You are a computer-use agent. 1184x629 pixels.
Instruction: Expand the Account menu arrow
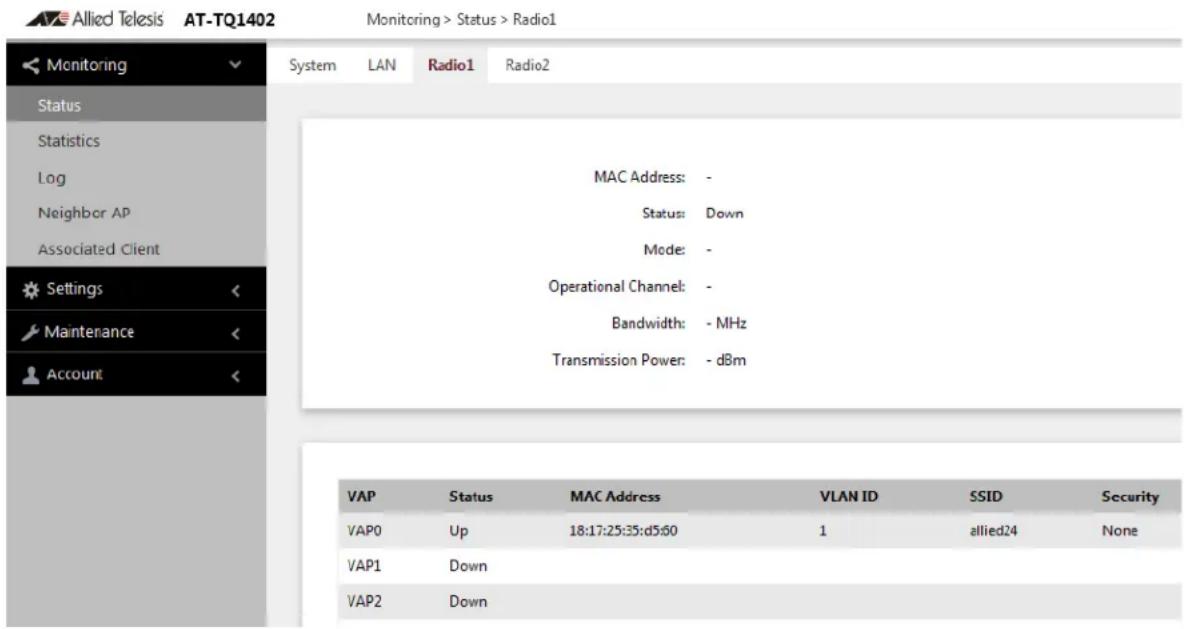(x=236, y=375)
